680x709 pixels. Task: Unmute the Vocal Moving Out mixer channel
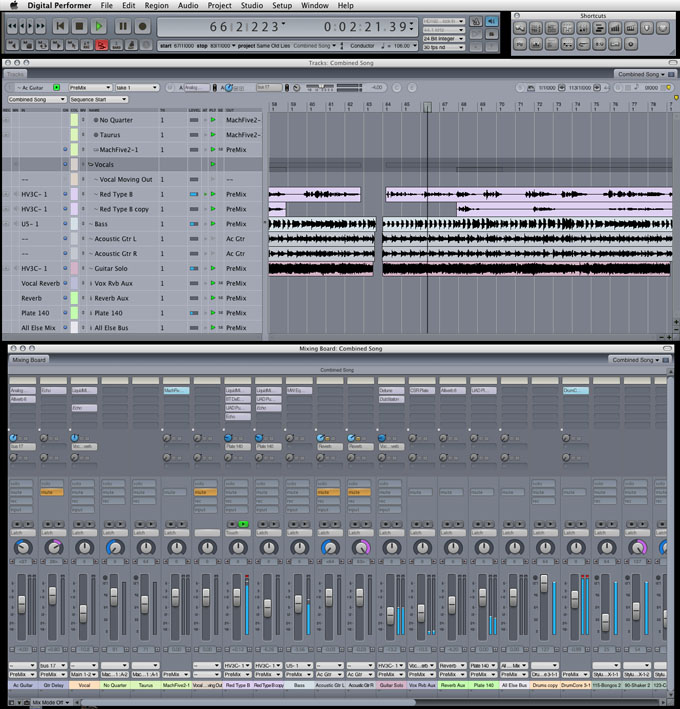[205, 492]
